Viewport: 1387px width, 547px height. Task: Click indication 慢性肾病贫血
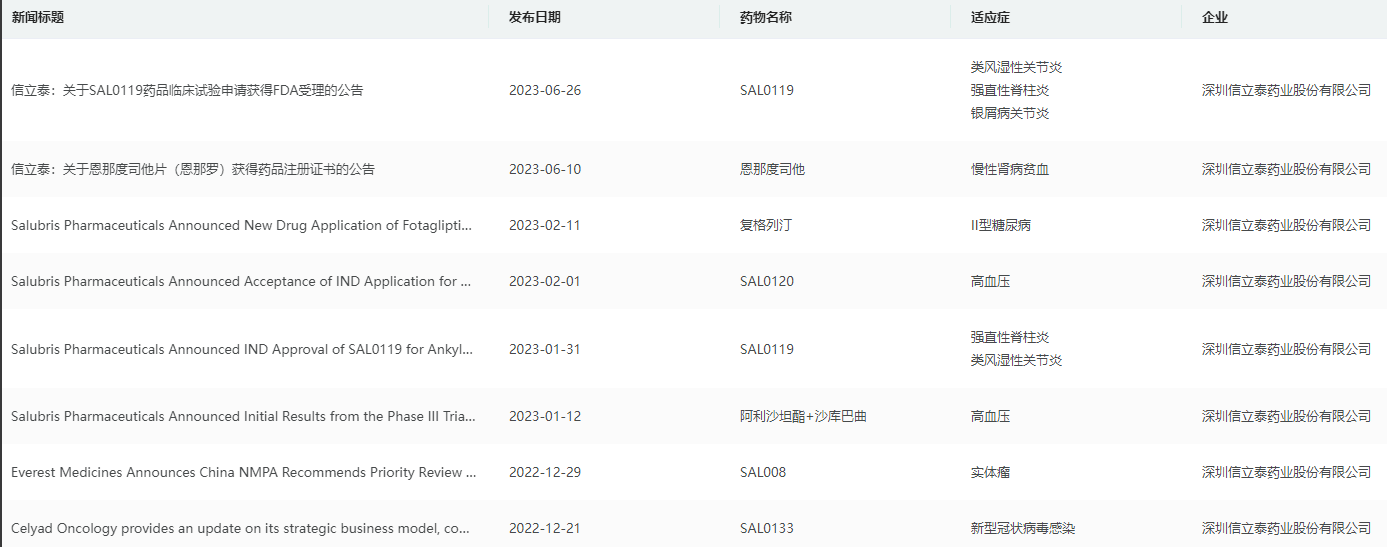click(x=1010, y=169)
